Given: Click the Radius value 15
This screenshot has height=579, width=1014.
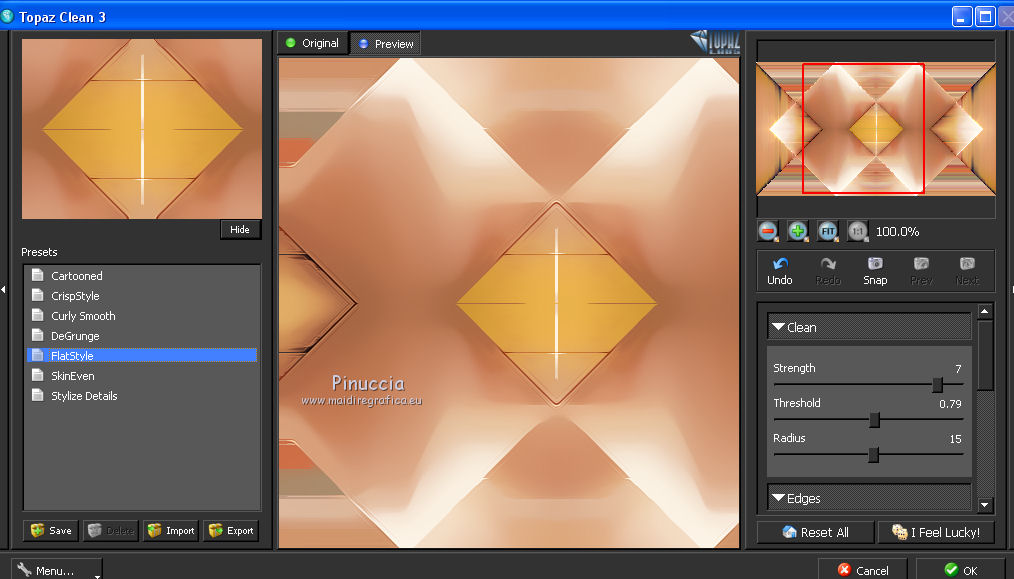Looking at the screenshot, I should click(x=955, y=439).
